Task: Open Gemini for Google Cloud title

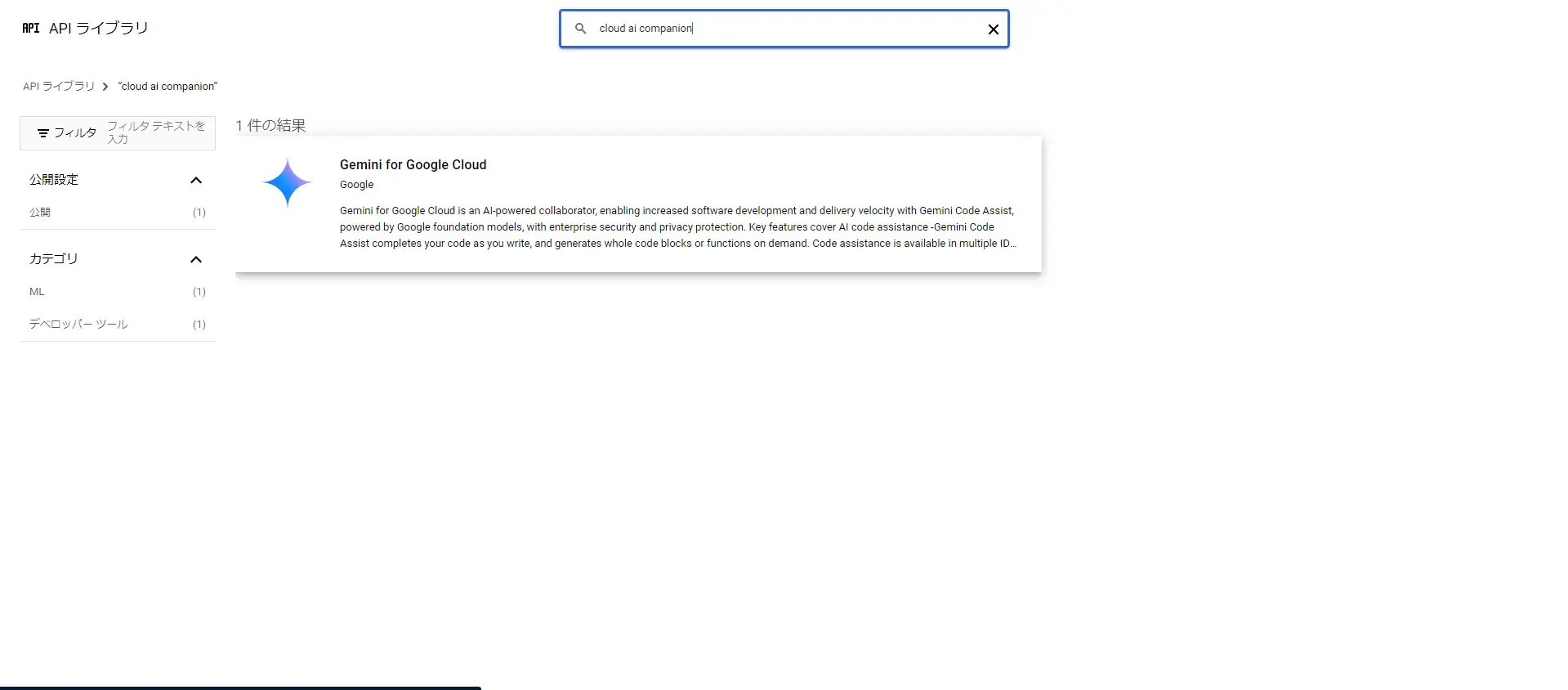Action: [413, 164]
